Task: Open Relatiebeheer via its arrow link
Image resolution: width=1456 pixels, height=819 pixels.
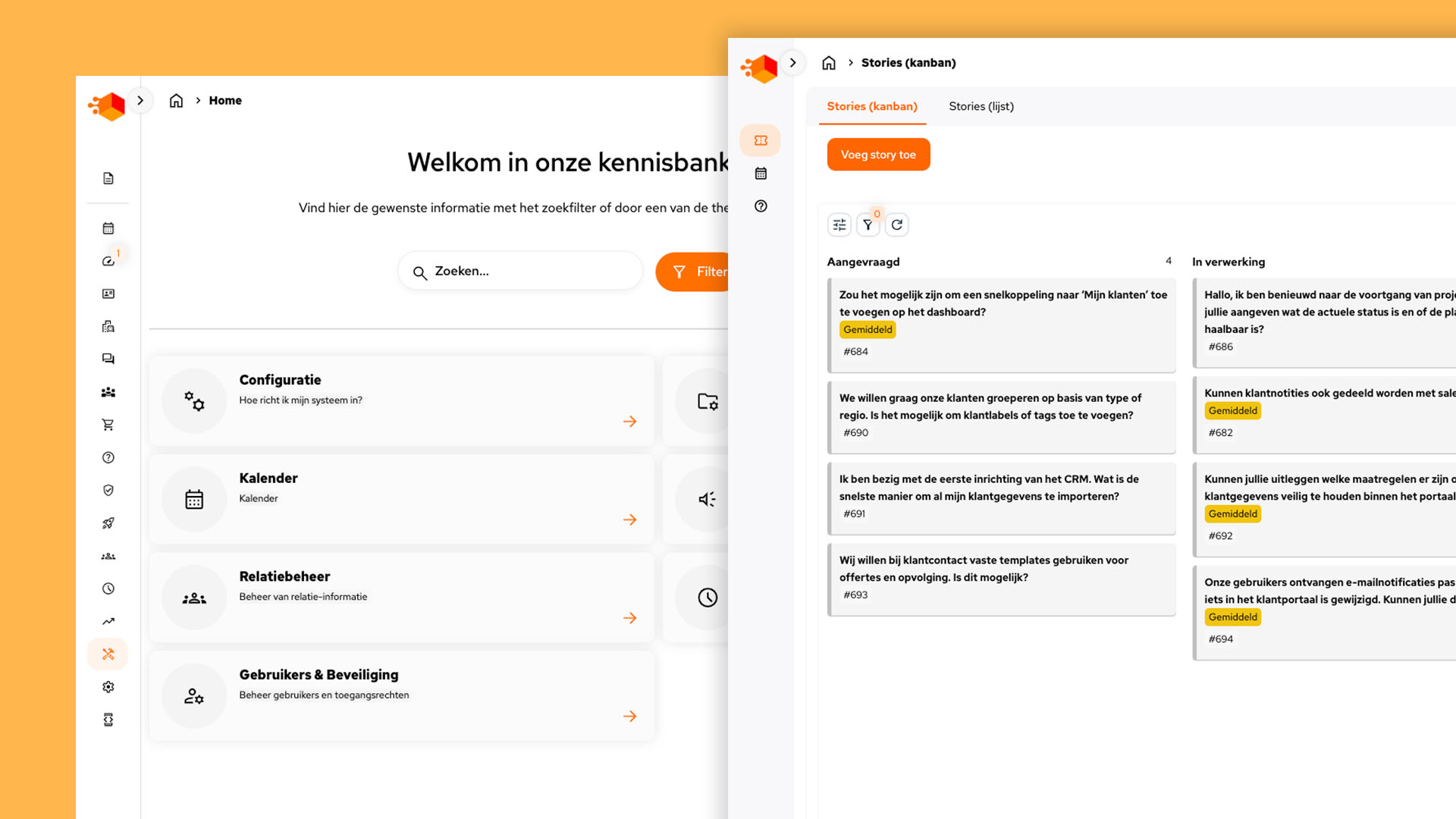Action: [629, 618]
